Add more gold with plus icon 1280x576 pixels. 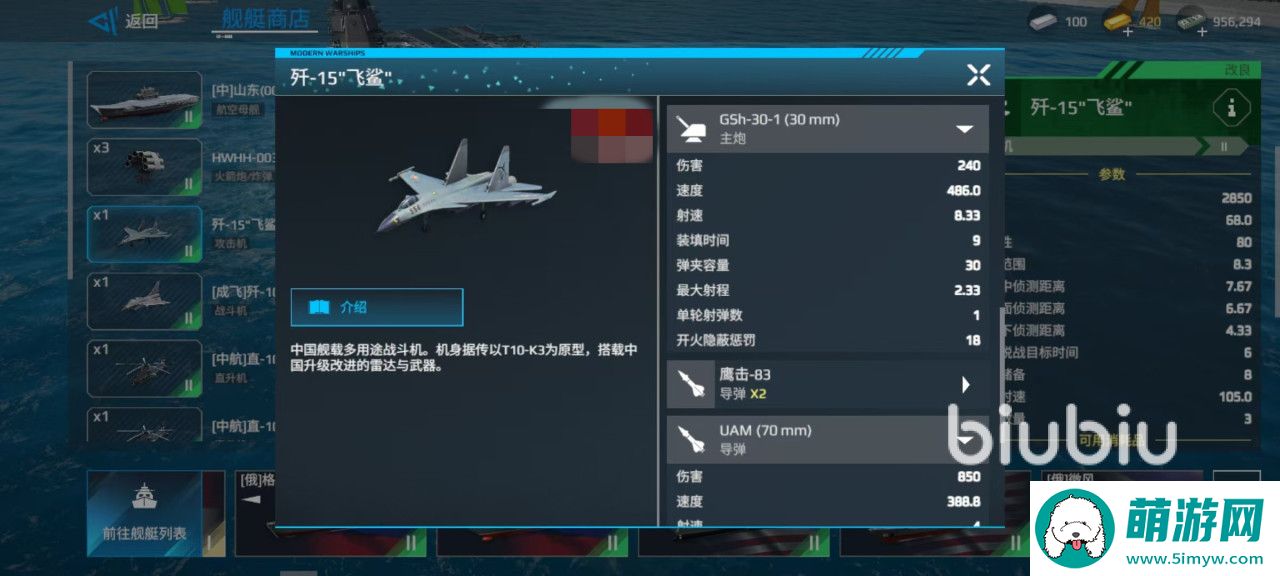point(1130,31)
